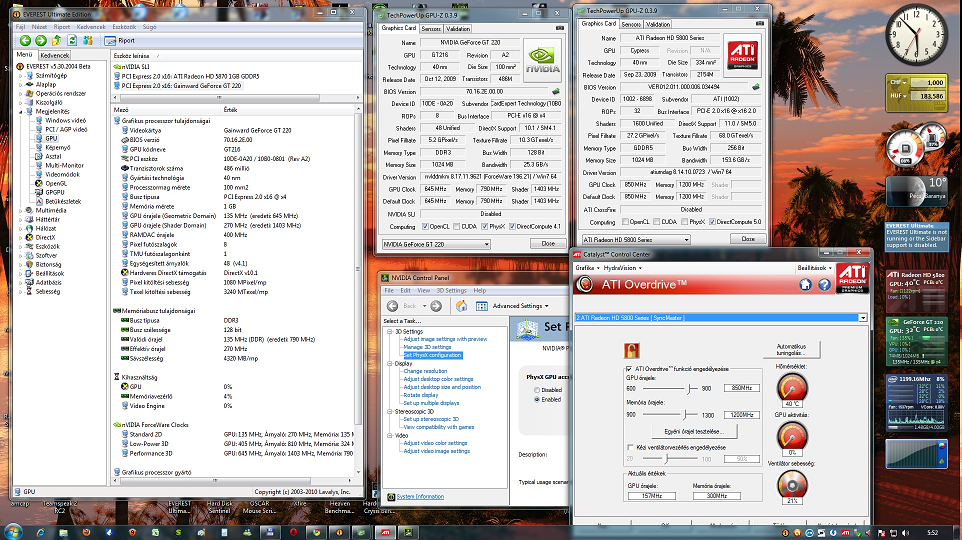962x540 pixels.
Task: Open display selector dropdown in Catalyst Overdrive
Action: click(x=721, y=318)
